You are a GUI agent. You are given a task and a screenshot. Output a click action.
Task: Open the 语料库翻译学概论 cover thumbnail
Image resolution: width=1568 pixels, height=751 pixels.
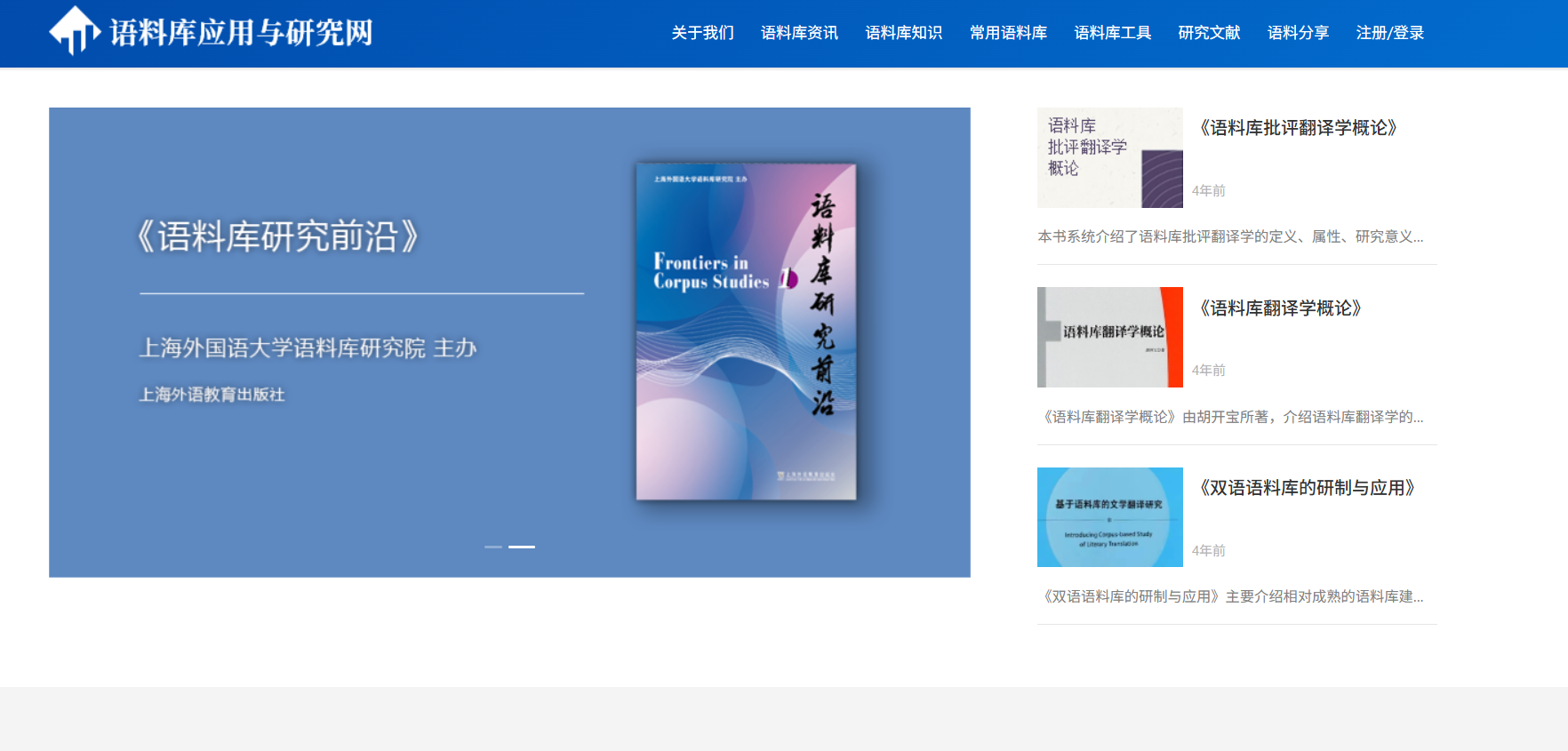pyautogui.click(x=1109, y=338)
